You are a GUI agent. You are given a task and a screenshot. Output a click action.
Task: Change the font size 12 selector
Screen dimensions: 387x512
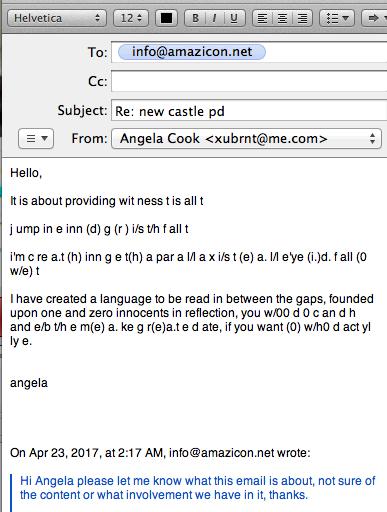[x=131, y=18]
